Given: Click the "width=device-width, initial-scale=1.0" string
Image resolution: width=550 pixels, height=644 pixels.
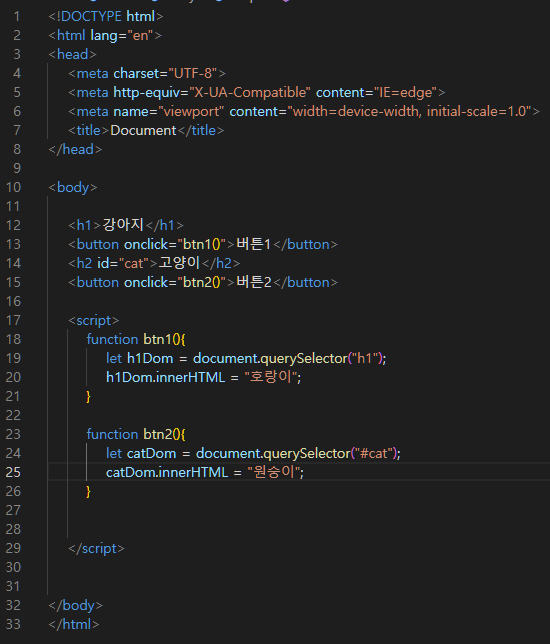Looking at the screenshot, I should click(x=409, y=111).
